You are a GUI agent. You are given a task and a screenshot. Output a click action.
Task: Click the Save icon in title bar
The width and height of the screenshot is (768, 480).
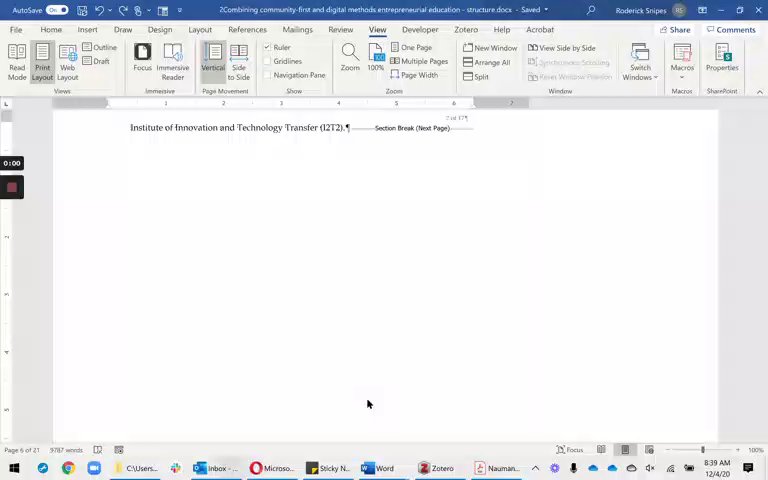pyautogui.click(x=82, y=10)
